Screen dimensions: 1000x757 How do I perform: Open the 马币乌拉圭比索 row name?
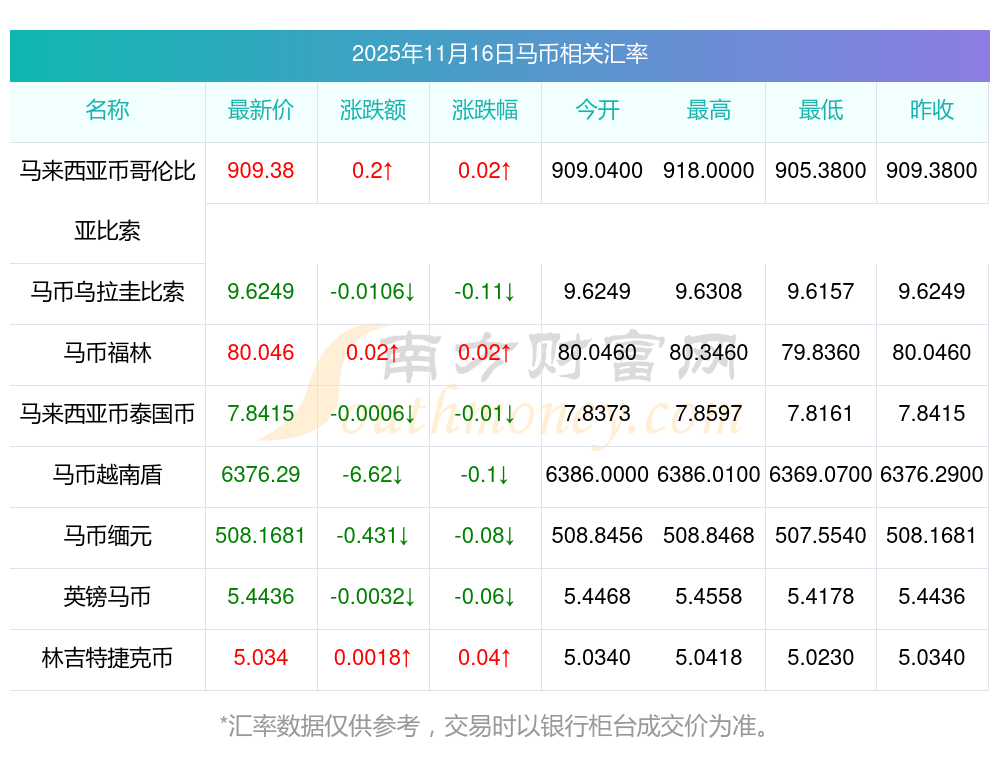click(x=107, y=292)
